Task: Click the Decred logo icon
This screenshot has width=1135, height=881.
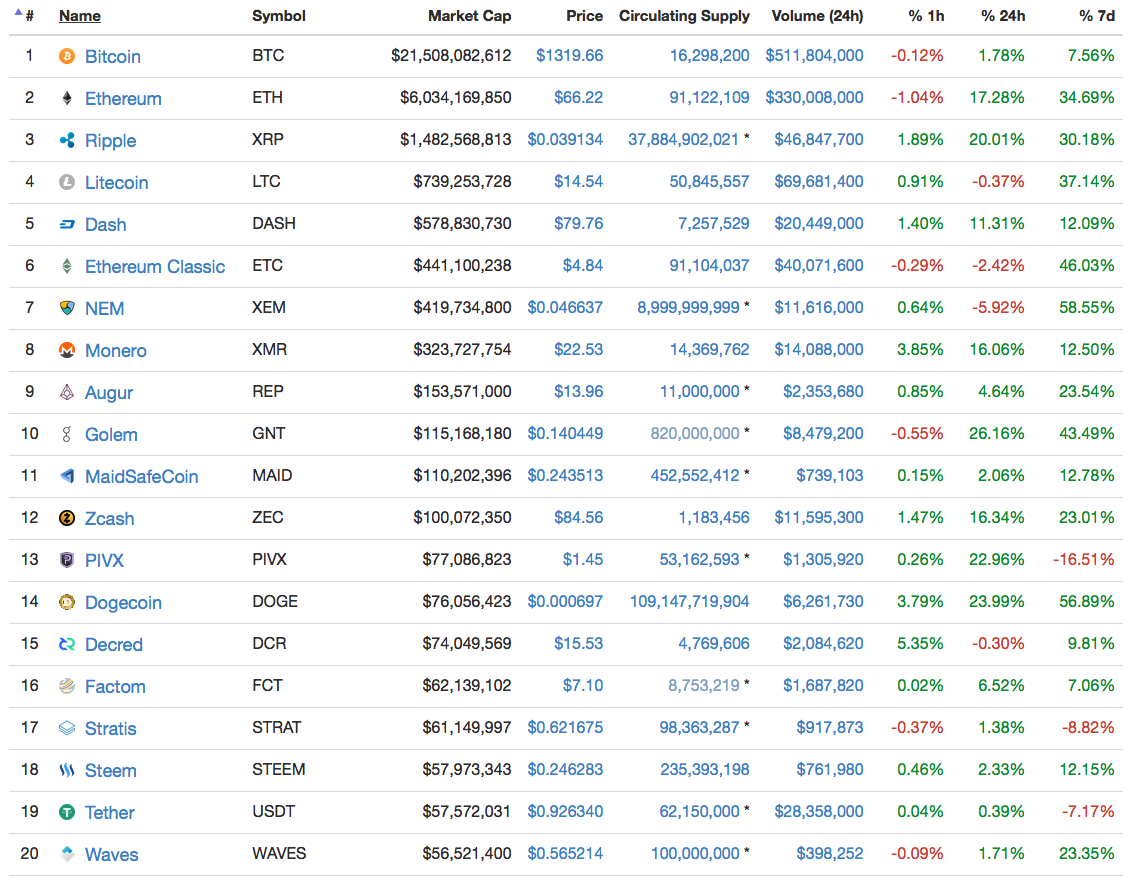Action: 67,644
